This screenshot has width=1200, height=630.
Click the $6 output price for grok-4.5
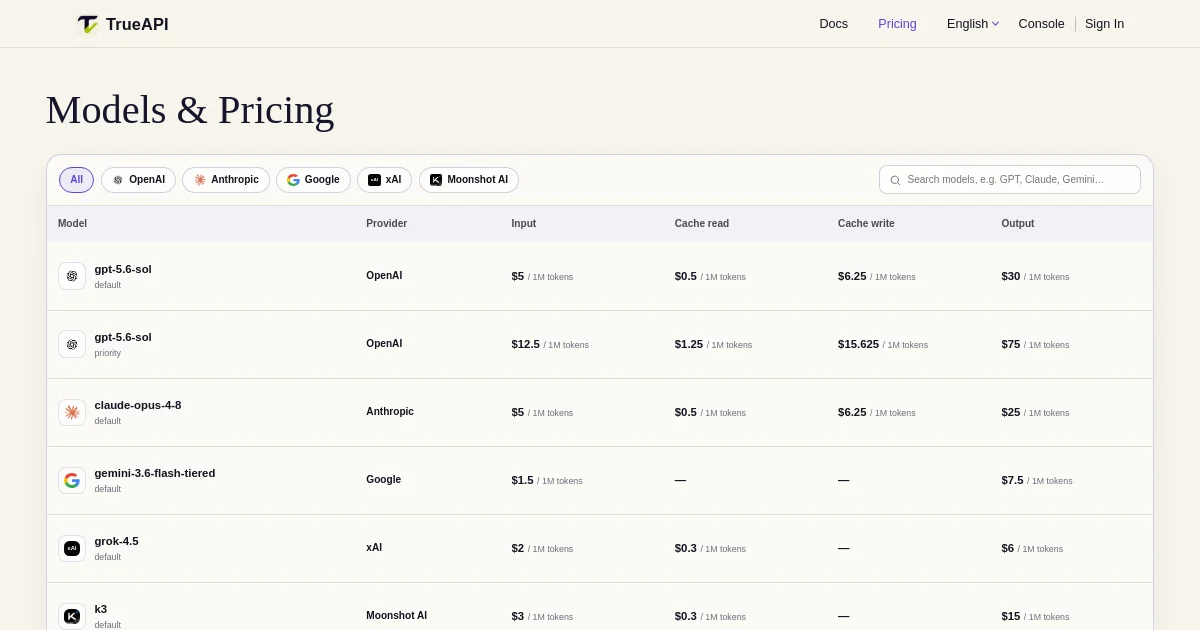(x=1007, y=548)
